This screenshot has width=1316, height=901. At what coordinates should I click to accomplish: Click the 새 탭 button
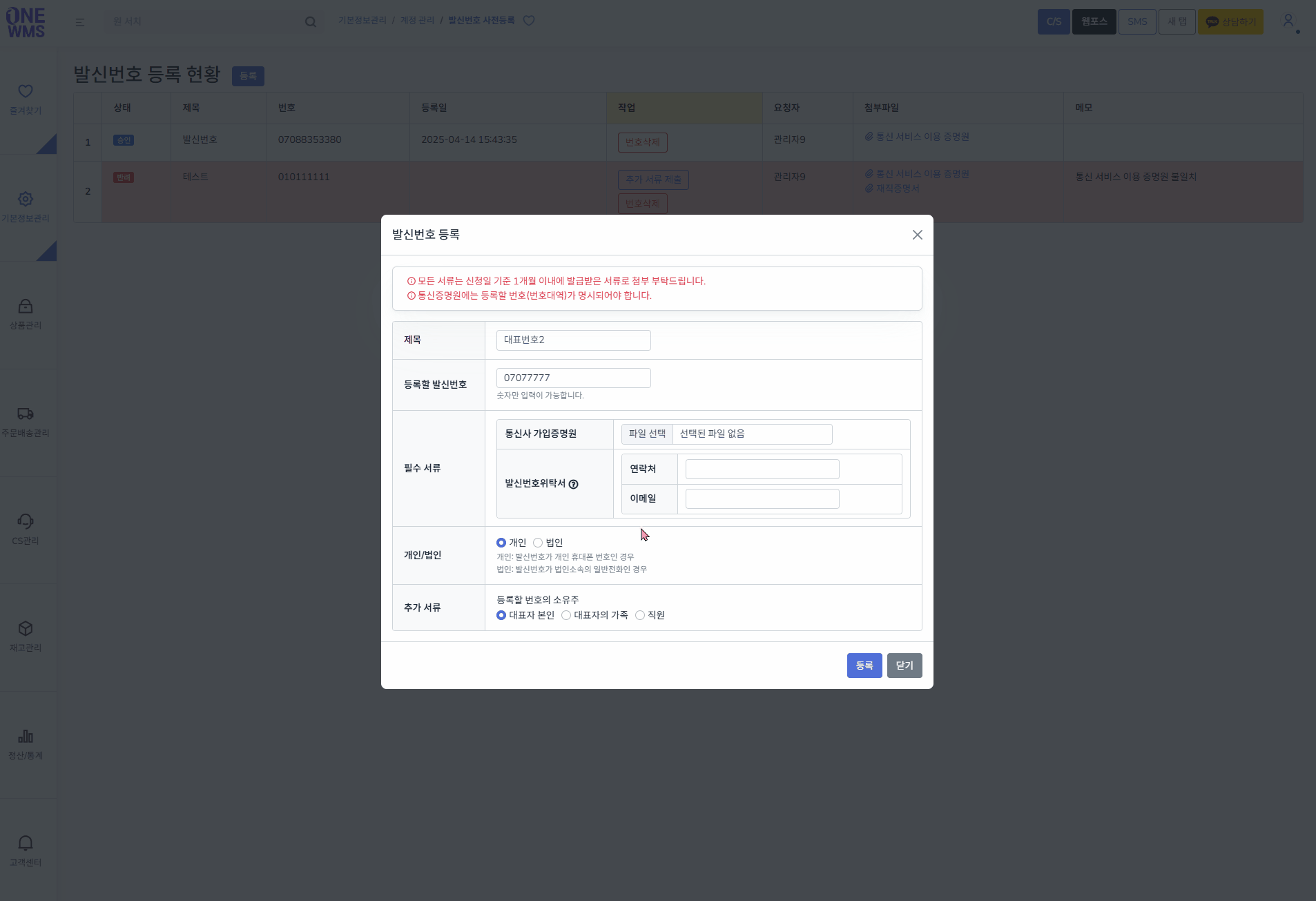point(1177,21)
